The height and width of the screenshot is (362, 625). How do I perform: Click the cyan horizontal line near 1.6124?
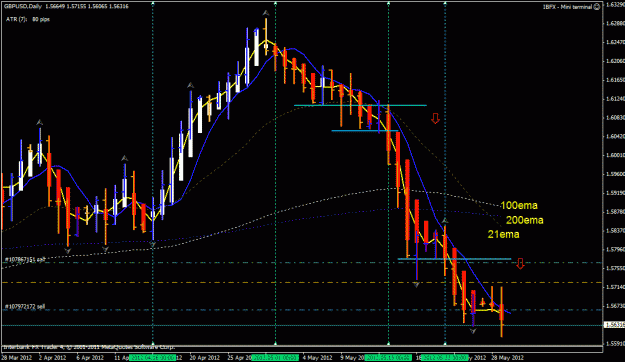360,105
